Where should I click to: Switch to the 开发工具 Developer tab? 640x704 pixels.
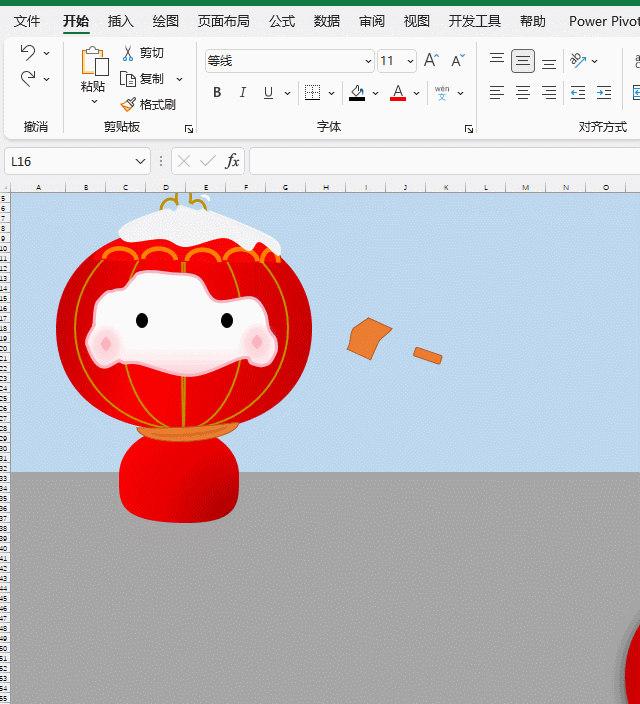click(x=475, y=21)
